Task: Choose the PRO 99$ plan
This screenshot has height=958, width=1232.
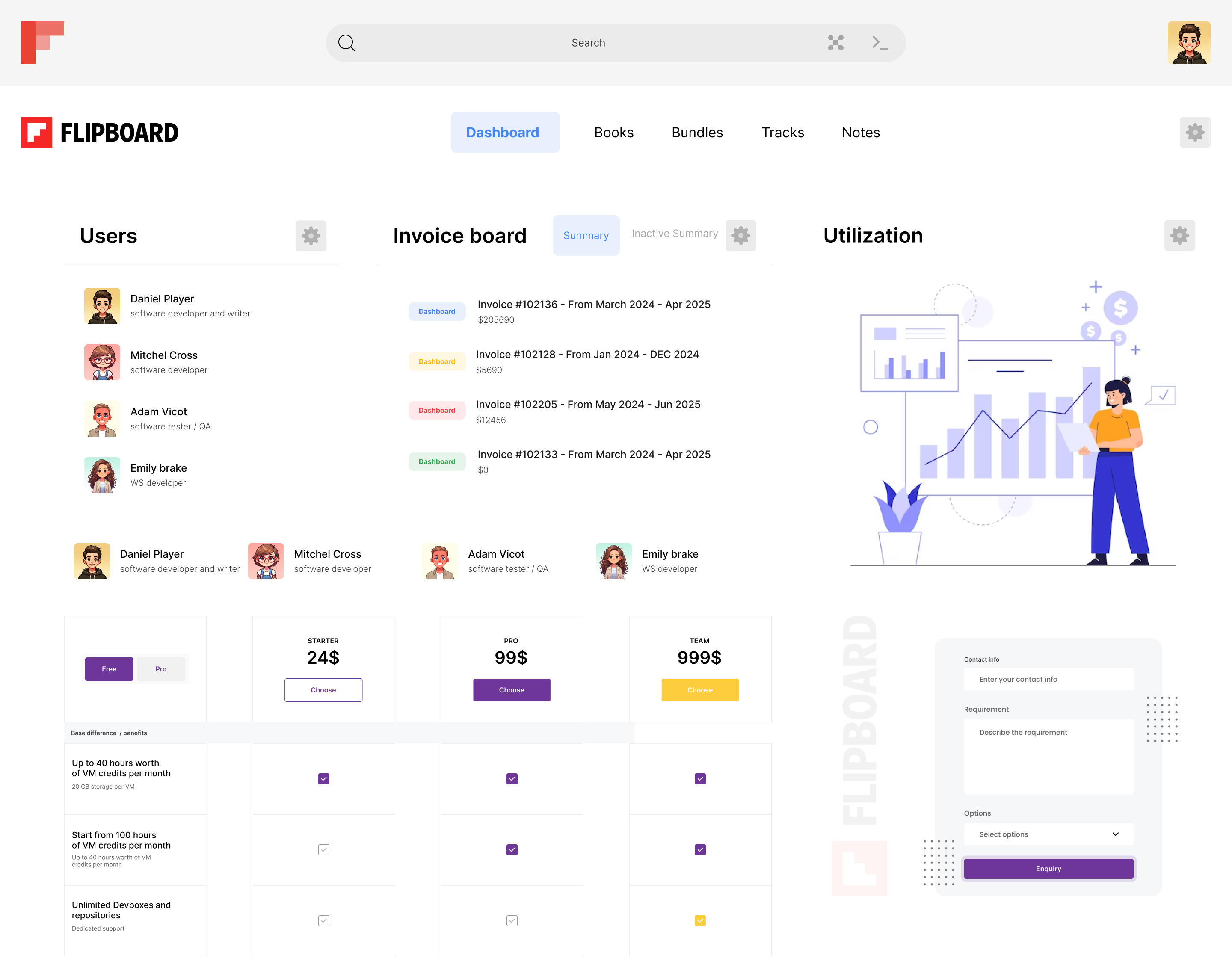Action: point(511,689)
